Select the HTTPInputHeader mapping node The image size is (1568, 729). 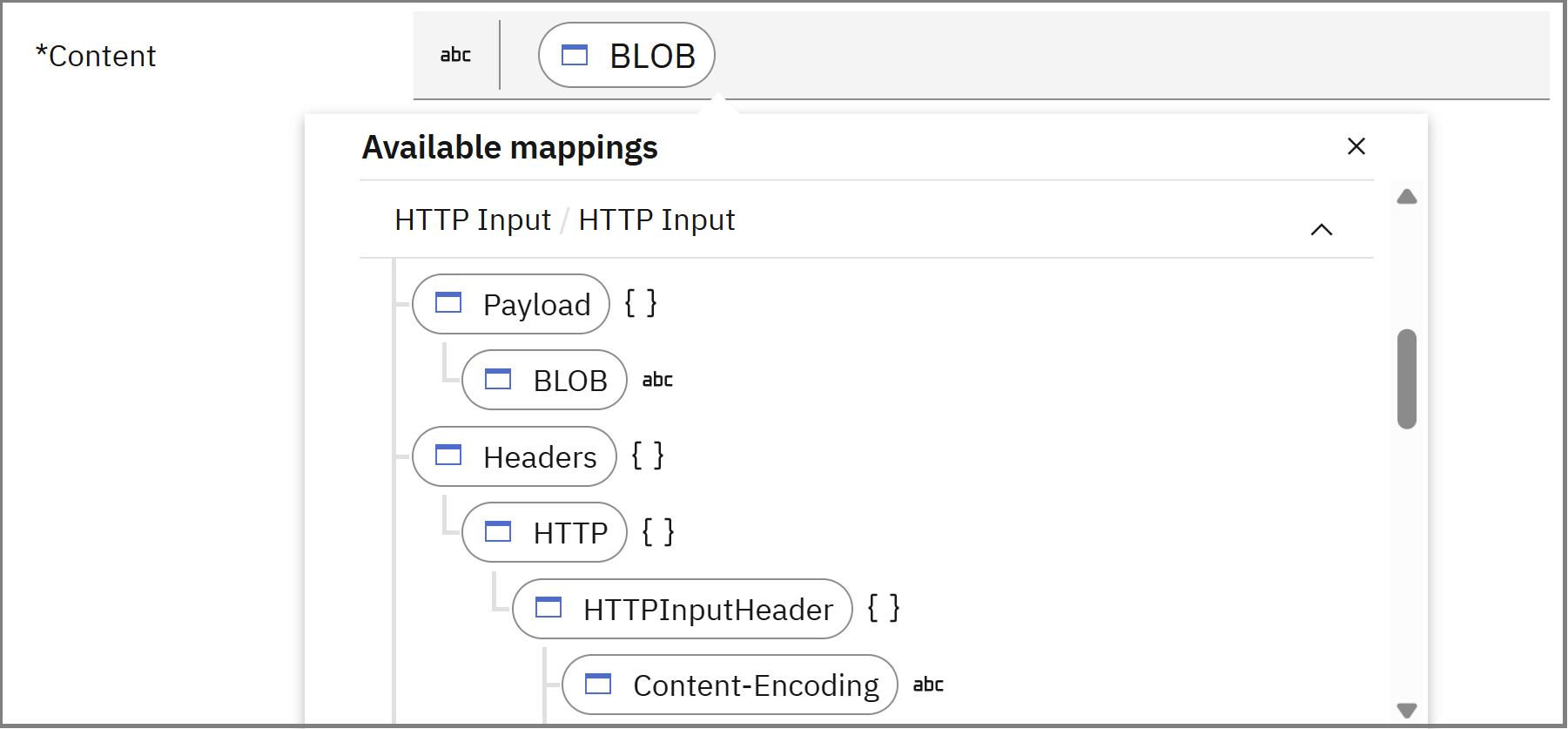(682, 610)
